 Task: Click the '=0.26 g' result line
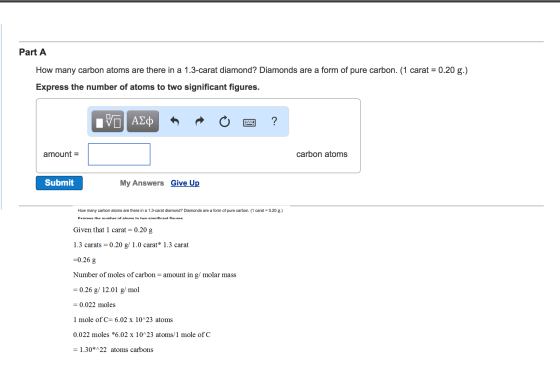(x=85, y=260)
